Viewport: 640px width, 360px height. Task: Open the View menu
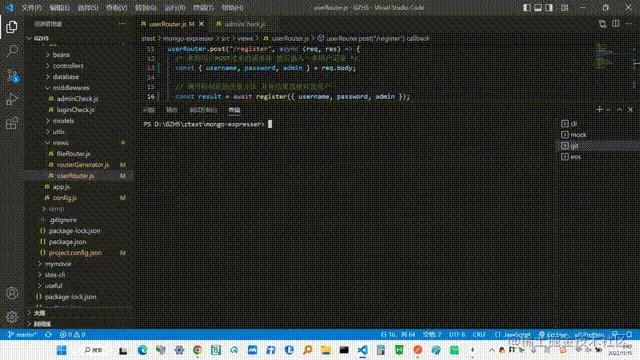pyautogui.click(x=117, y=8)
